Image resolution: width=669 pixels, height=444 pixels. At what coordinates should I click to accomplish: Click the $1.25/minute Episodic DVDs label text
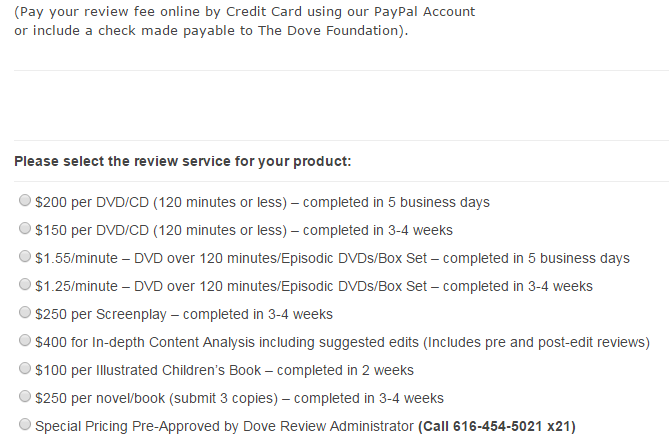314,286
